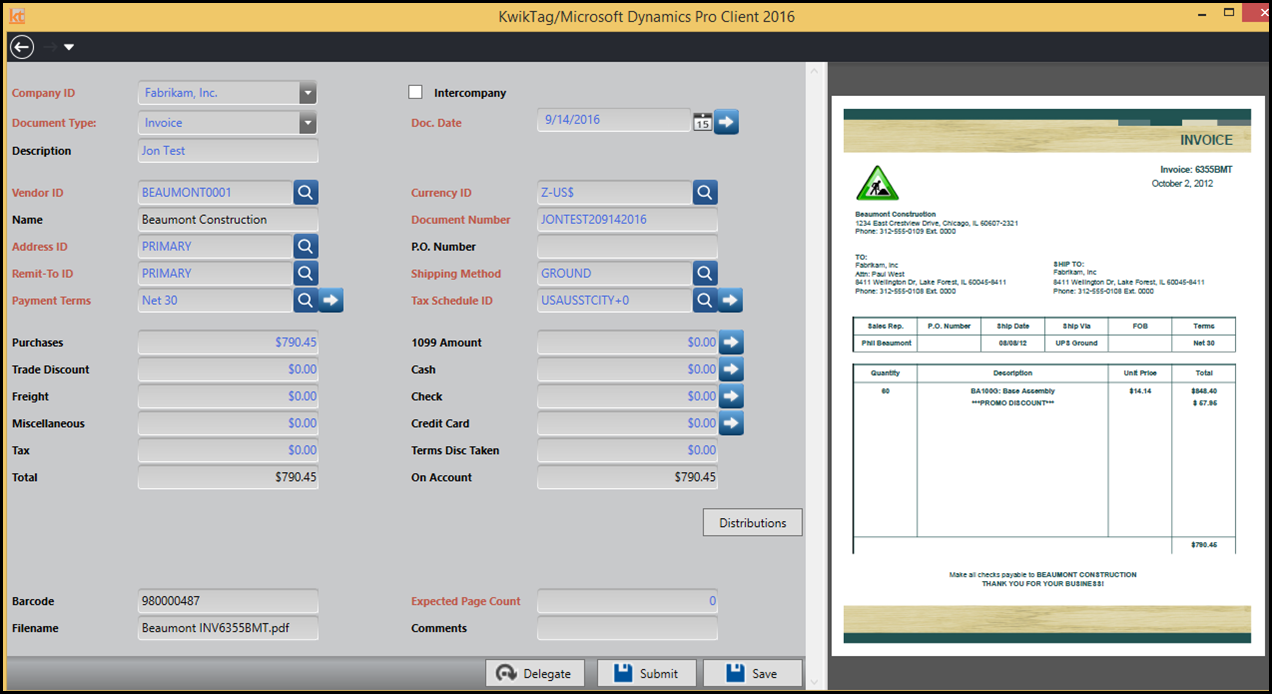Edit the Description field
Screen dimensions: 1272x694
click(x=228, y=151)
